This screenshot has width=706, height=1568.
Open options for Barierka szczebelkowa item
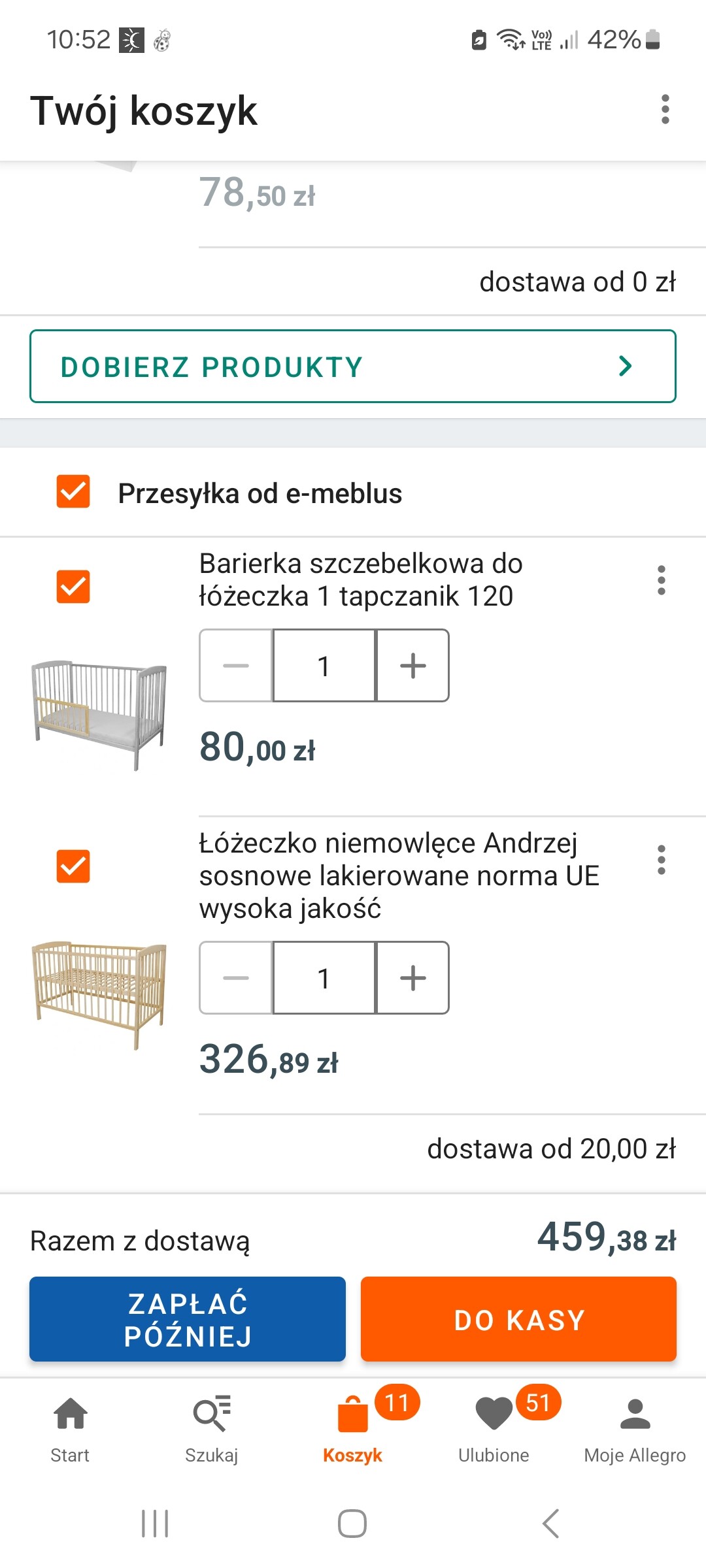[661, 580]
